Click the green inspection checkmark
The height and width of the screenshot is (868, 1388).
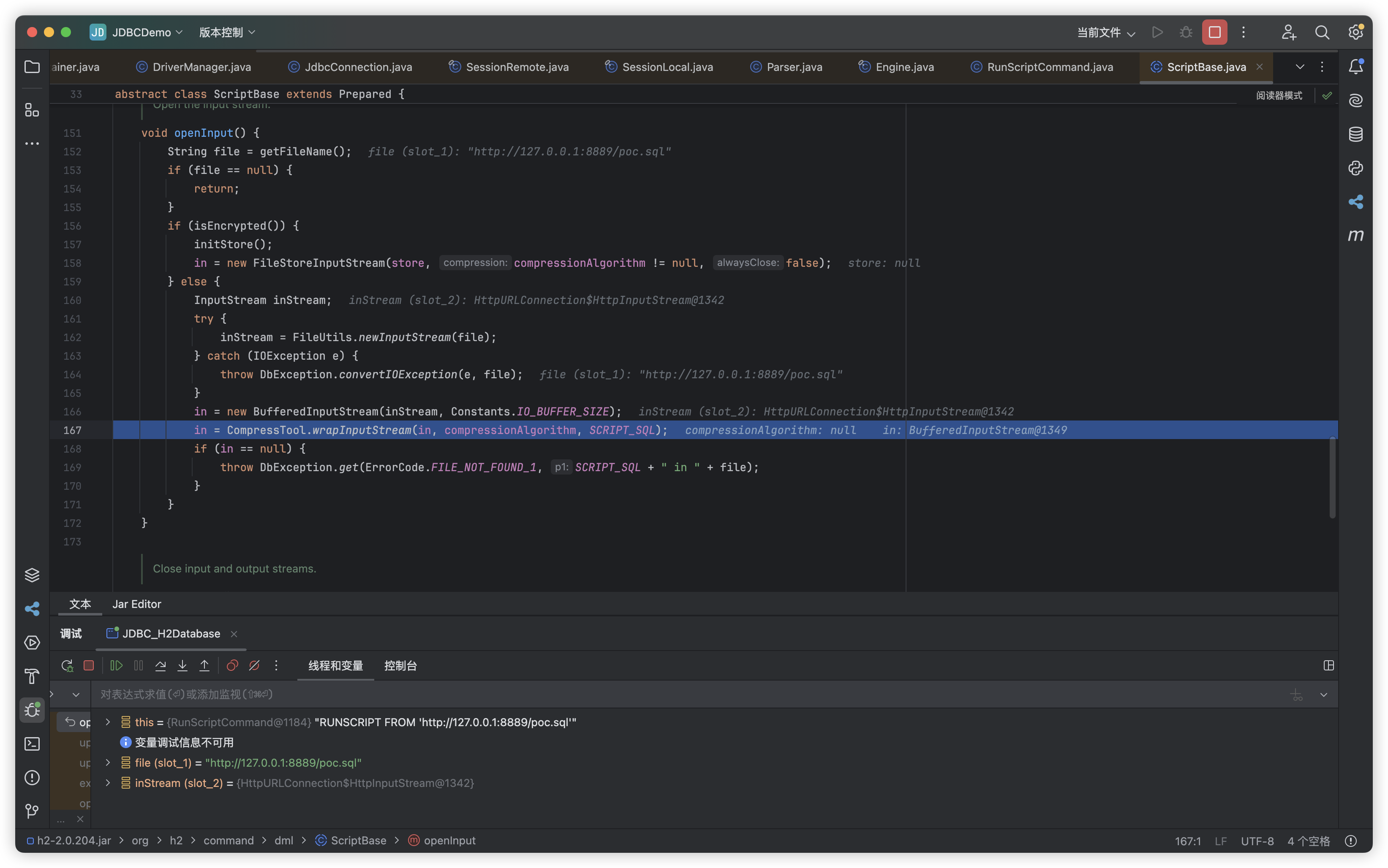click(x=1327, y=95)
